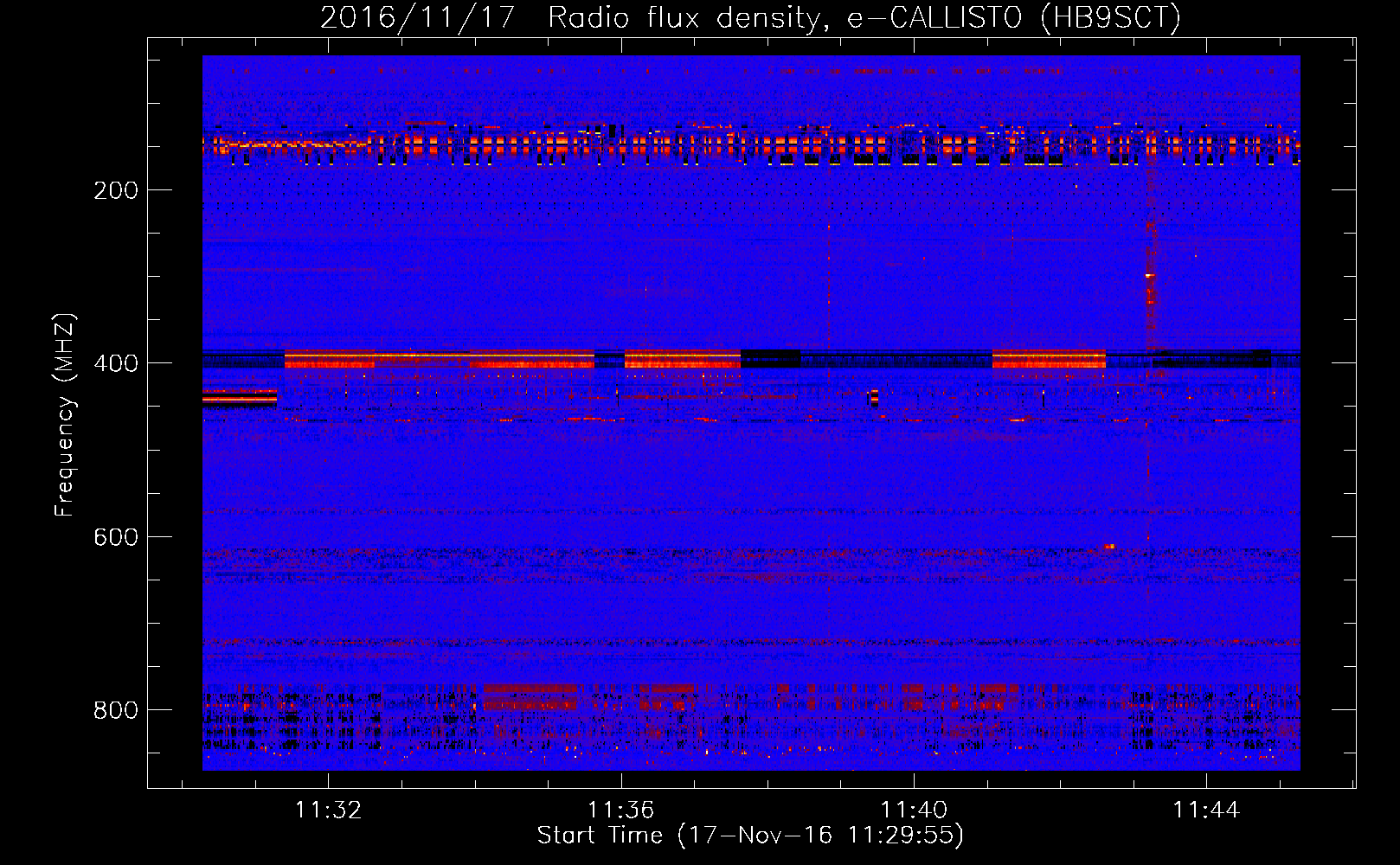Click the 'Start Time (17-Nov-16 11:29:55)' axis label
Viewport: 1400px width, 865px height.
coord(750,836)
